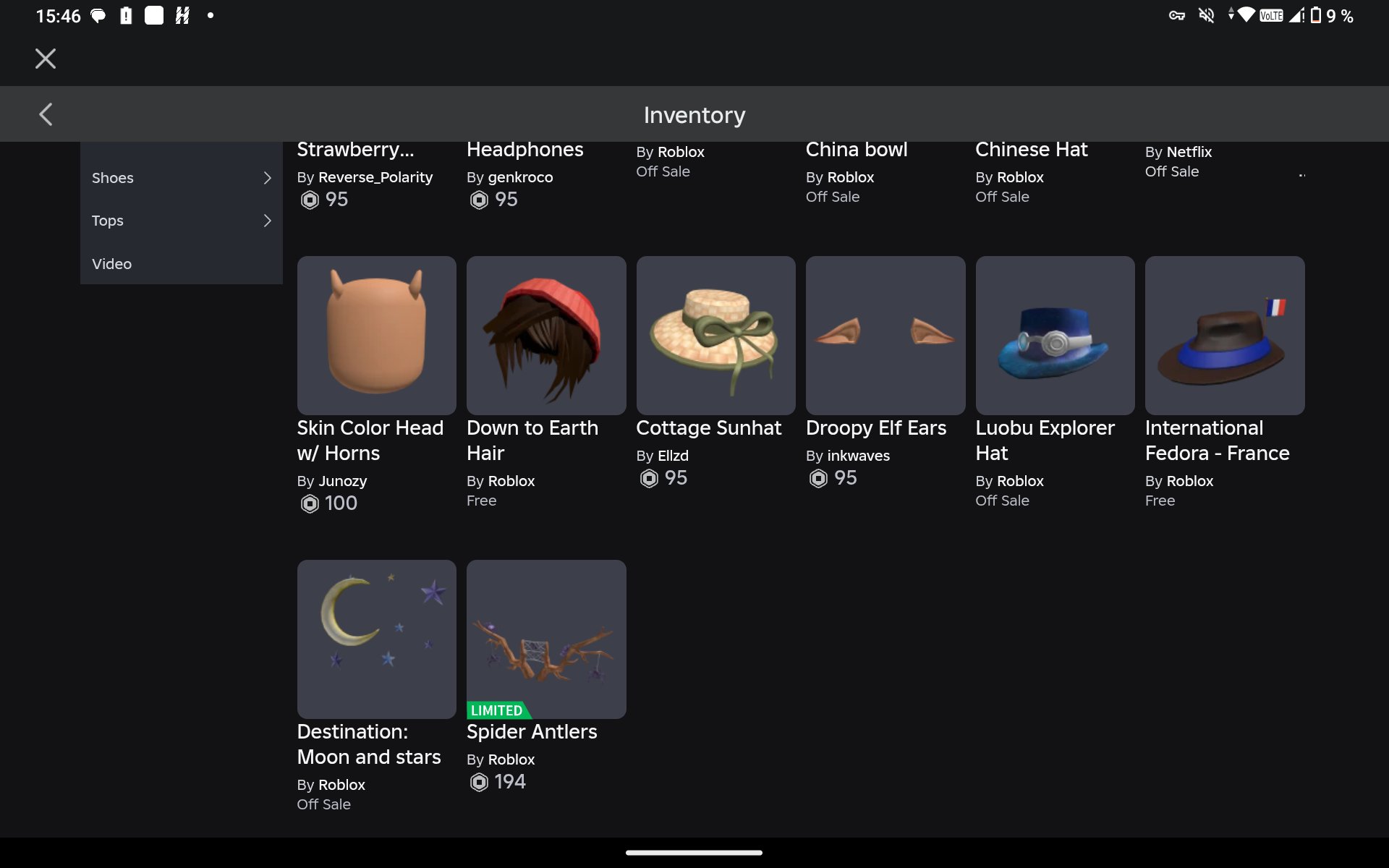1389x868 pixels.
Task: Click Robux icon under Droopy Elf Ears
Action: (818, 478)
